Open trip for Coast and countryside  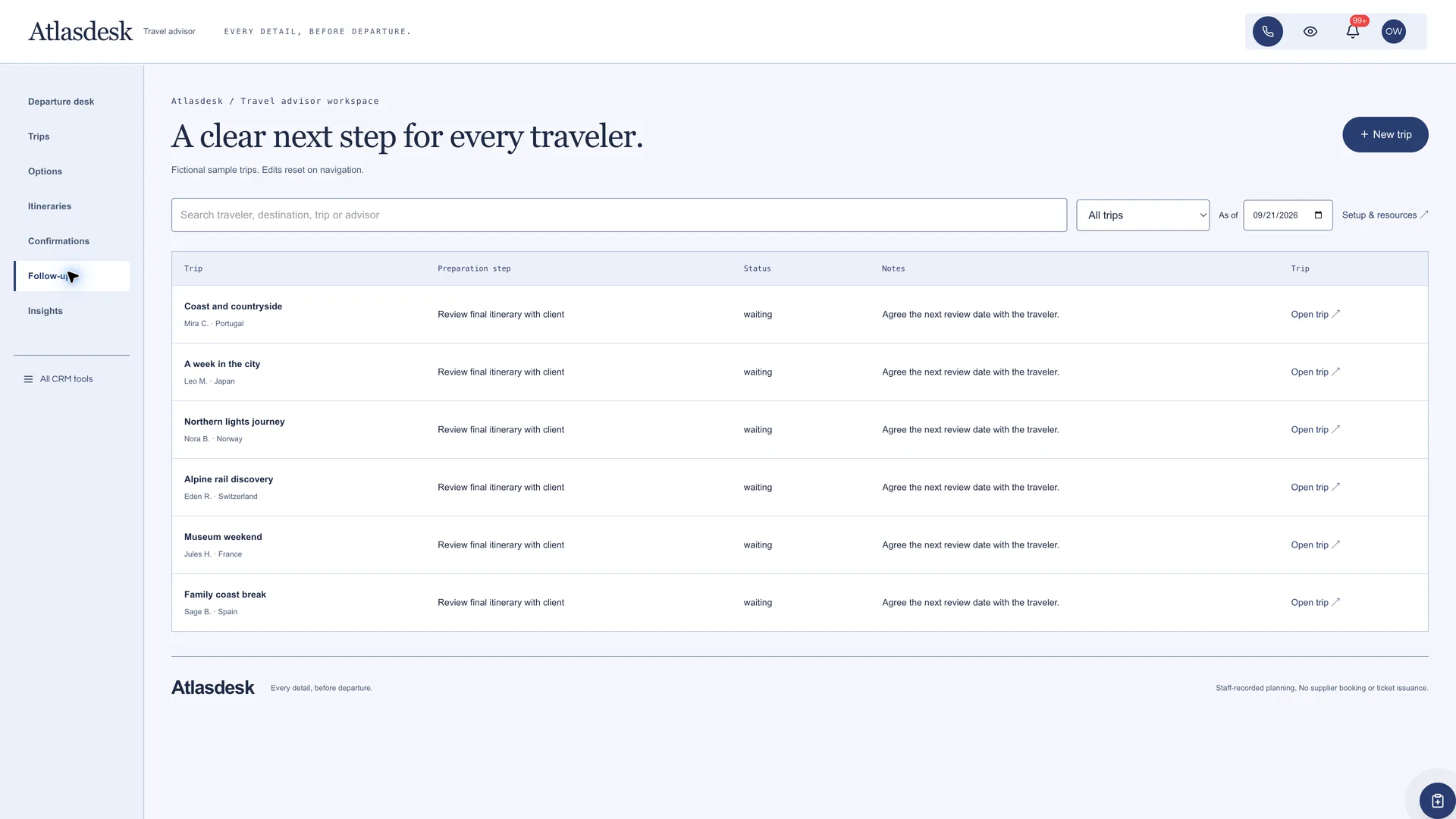tap(1315, 315)
